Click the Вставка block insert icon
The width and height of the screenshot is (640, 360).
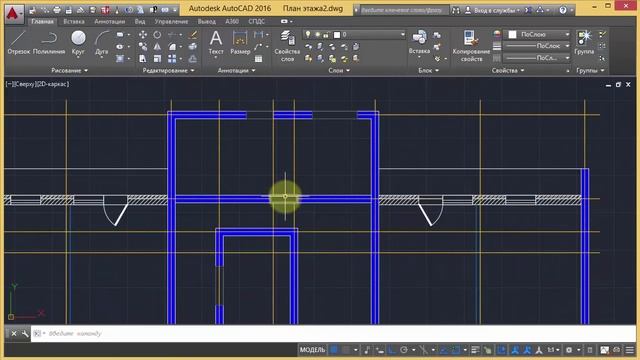pos(419,42)
